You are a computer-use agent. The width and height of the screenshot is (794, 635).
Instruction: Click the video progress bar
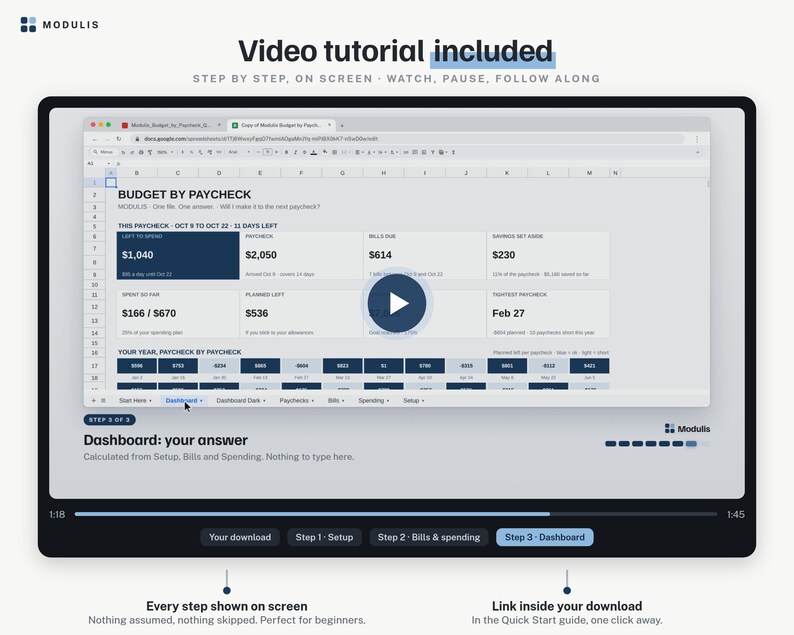coord(396,514)
